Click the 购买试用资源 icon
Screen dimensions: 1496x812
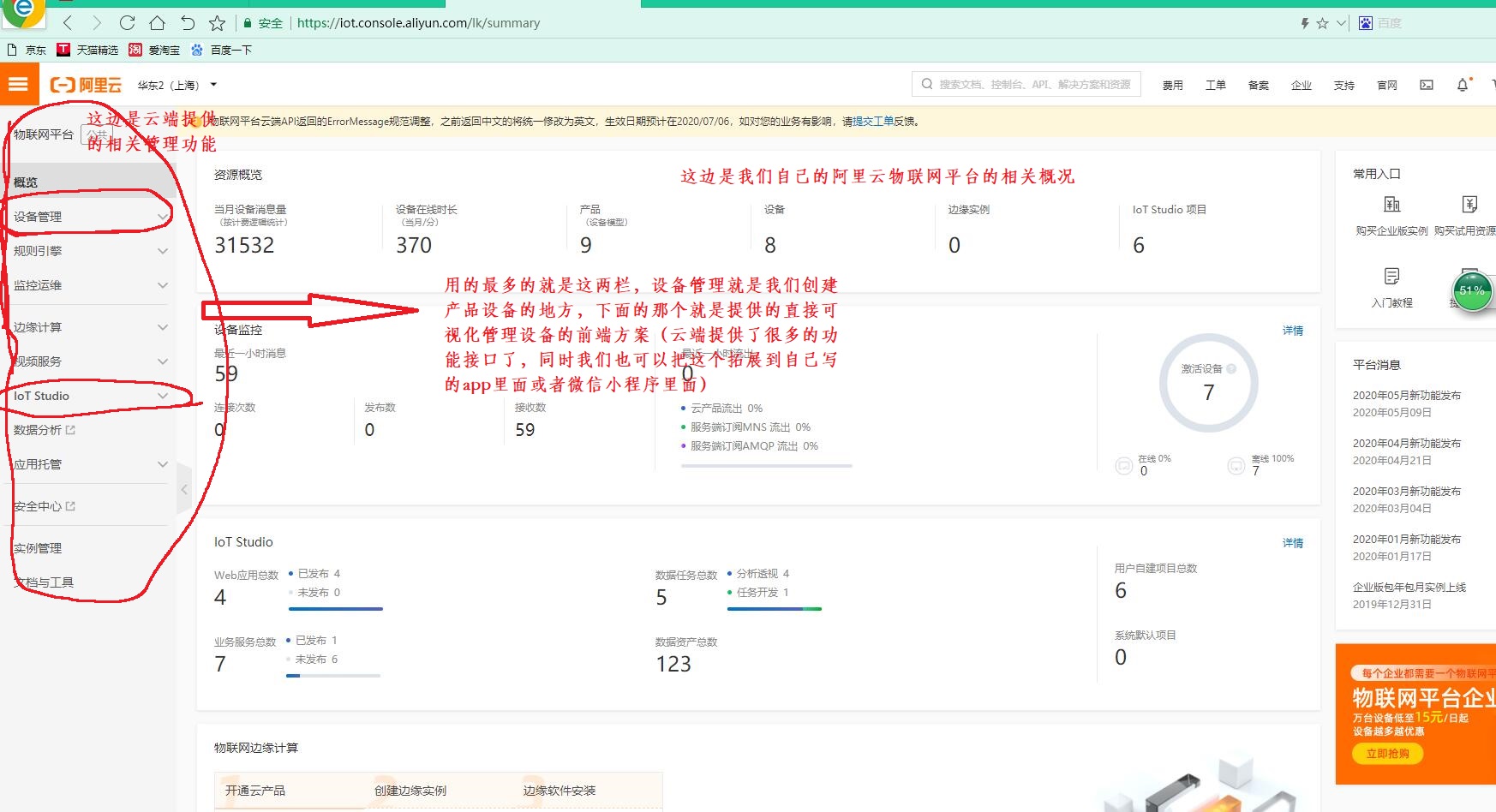pyautogui.click(x=1469, y=204)
